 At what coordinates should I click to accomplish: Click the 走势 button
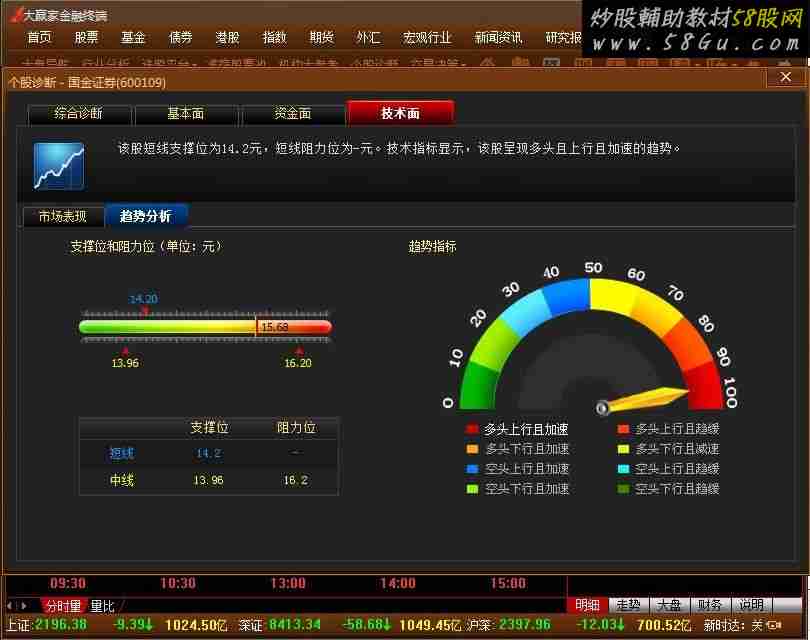click(x=628, y=605)
